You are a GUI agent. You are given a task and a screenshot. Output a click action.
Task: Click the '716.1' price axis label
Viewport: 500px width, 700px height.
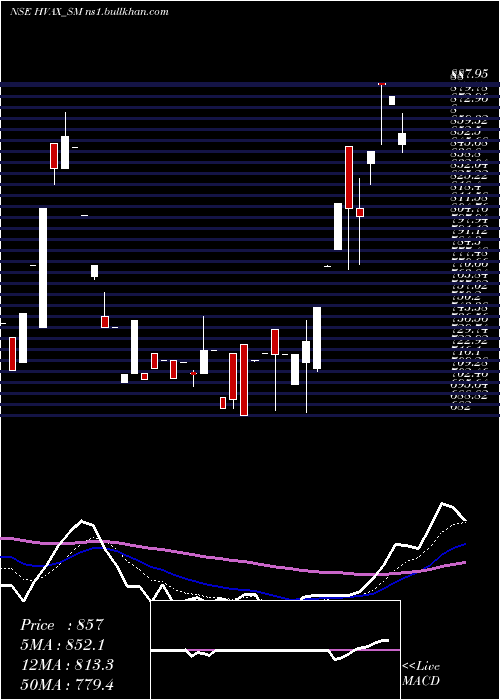(x=466, y=352)
